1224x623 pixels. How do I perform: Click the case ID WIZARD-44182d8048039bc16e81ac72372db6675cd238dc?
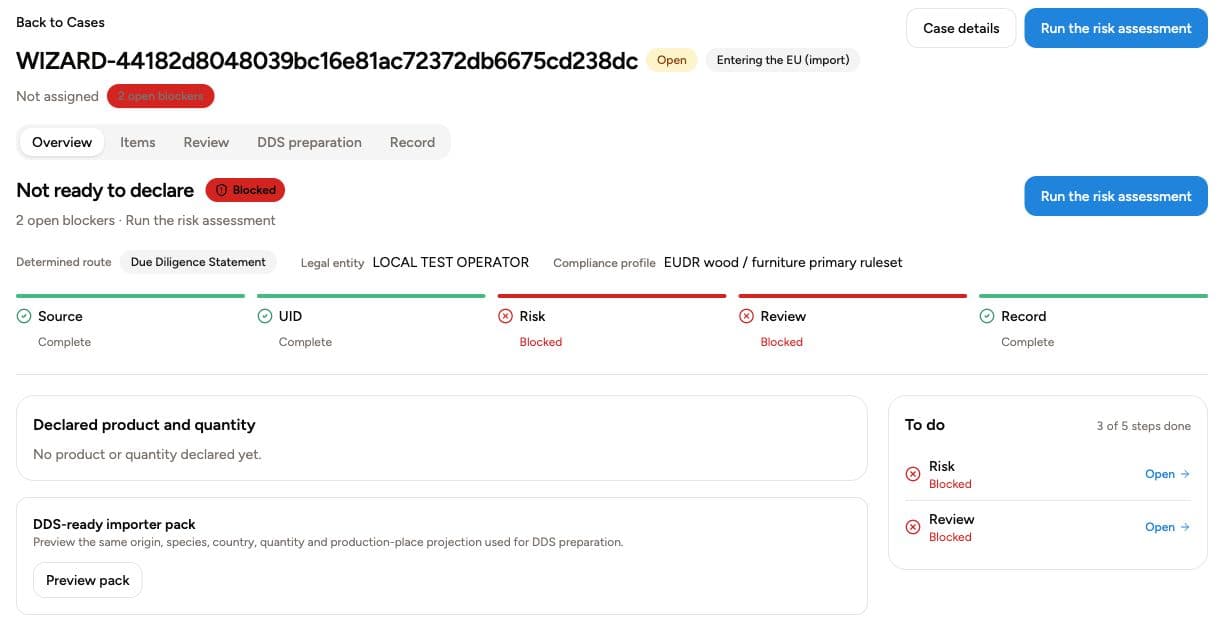point(327,60)
